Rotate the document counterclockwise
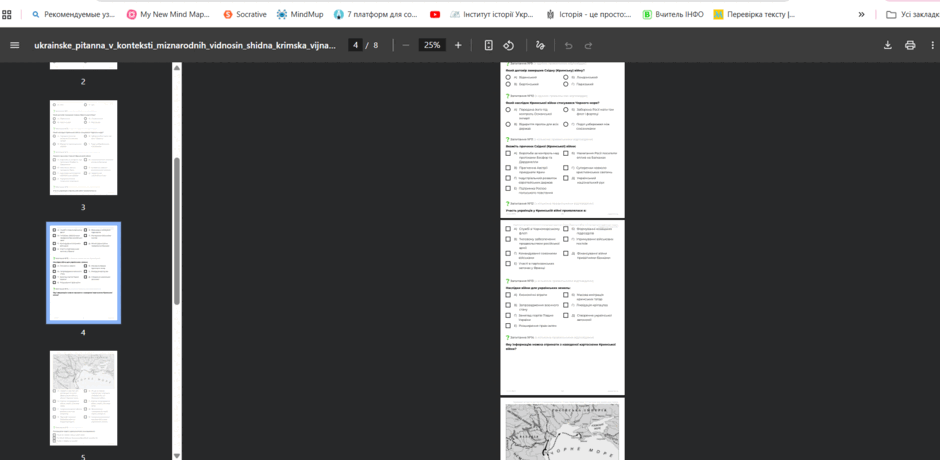Viewport: 940px width, 460px height. (508, 45)
